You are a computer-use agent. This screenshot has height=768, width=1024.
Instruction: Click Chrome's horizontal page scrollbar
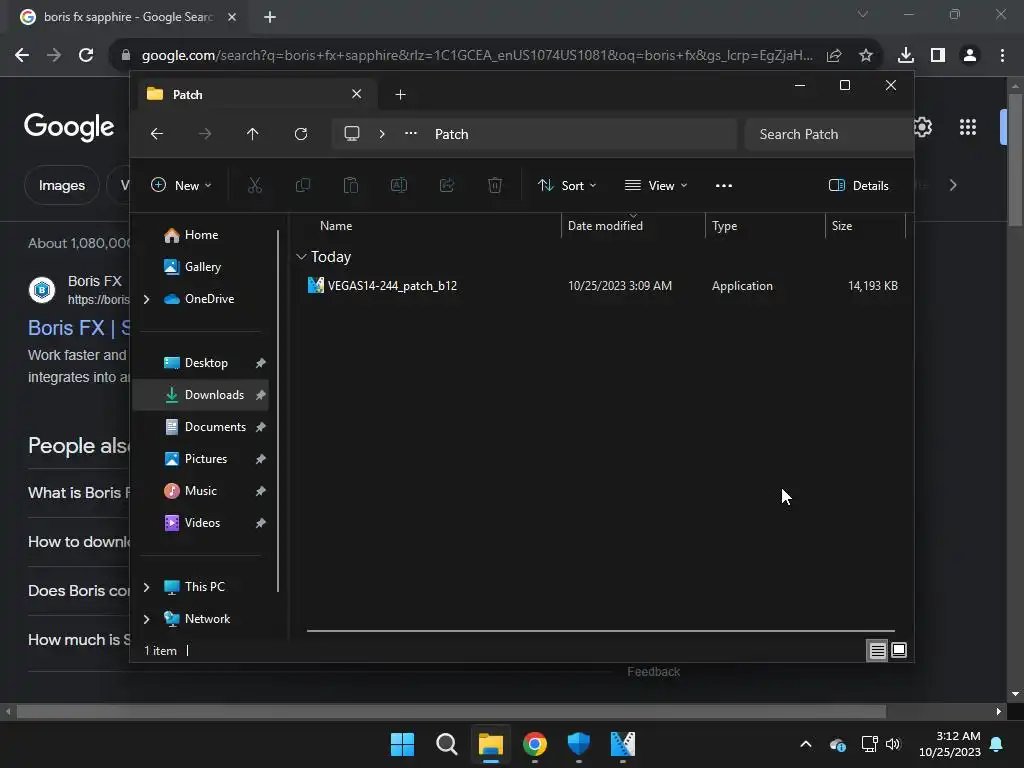click(x=451, y=711)
